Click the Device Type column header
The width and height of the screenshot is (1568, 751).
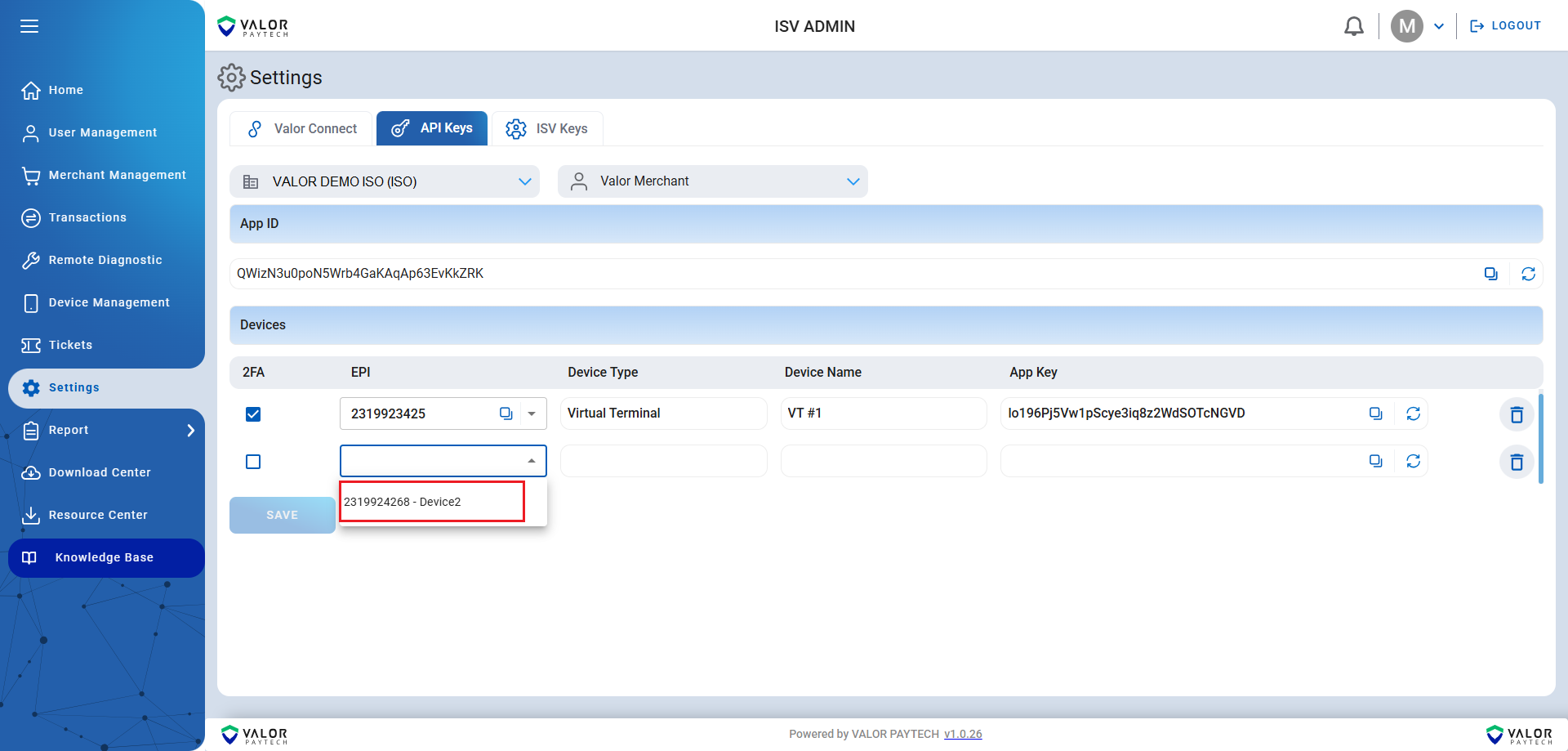click(x=603, y=373)
